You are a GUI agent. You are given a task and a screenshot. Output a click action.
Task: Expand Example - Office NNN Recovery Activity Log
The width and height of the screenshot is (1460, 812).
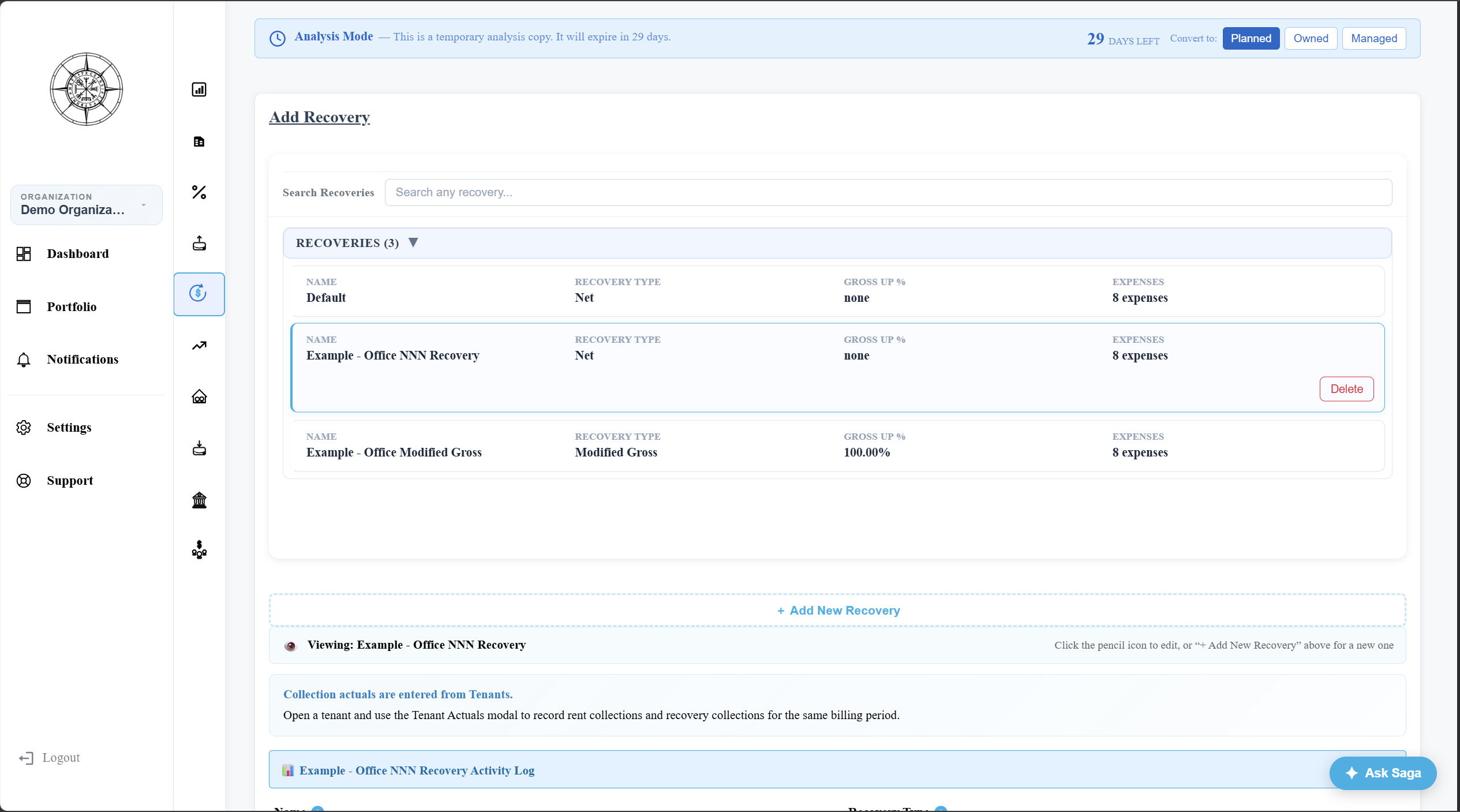click(837, 770)
